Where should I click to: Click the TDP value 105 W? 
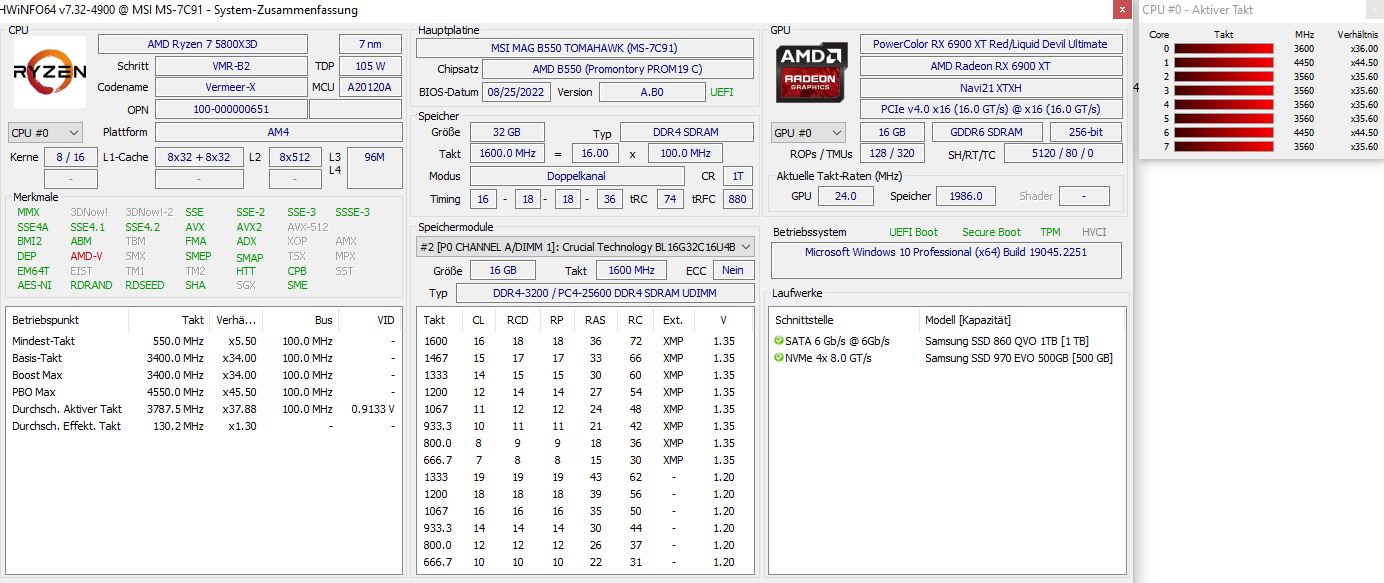[371, 66]
